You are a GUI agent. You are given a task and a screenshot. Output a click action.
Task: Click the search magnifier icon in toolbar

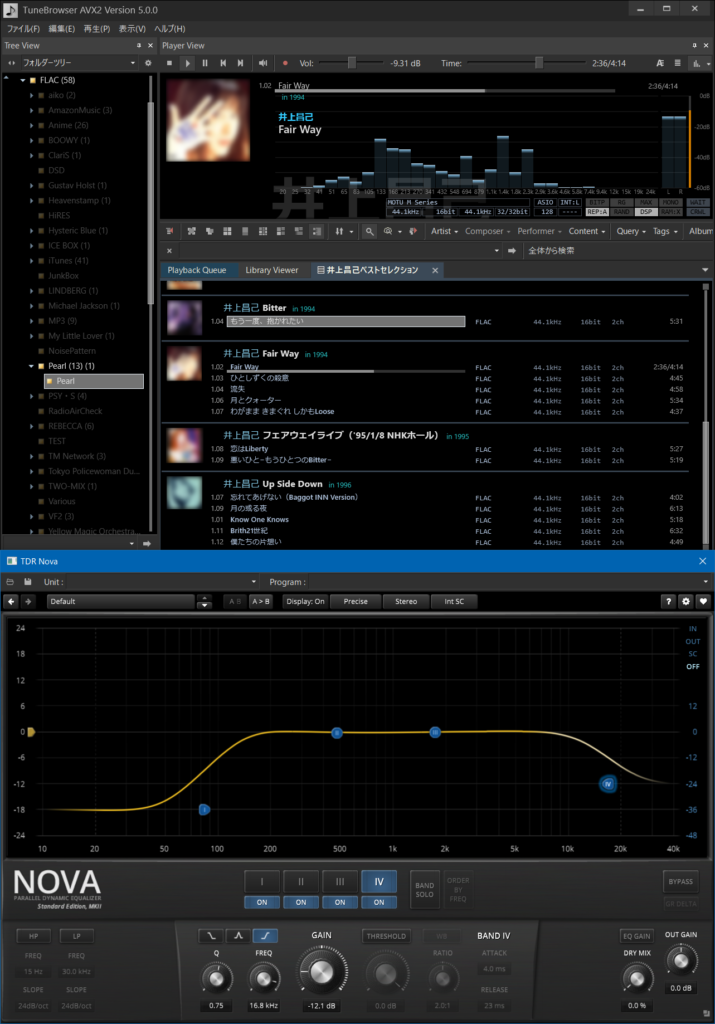tap(370, 231)
